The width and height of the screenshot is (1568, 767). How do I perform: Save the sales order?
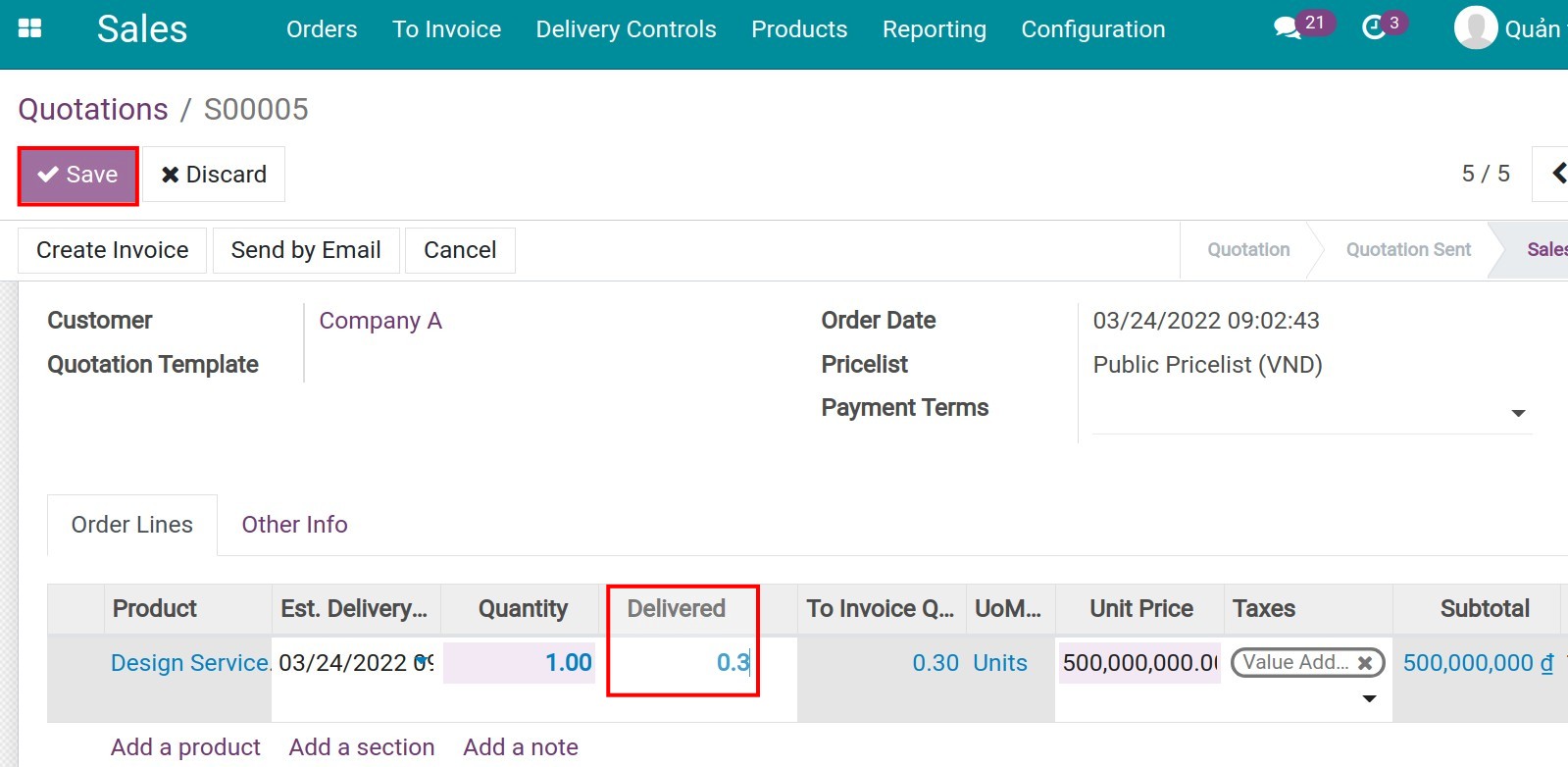coord(77,175)
